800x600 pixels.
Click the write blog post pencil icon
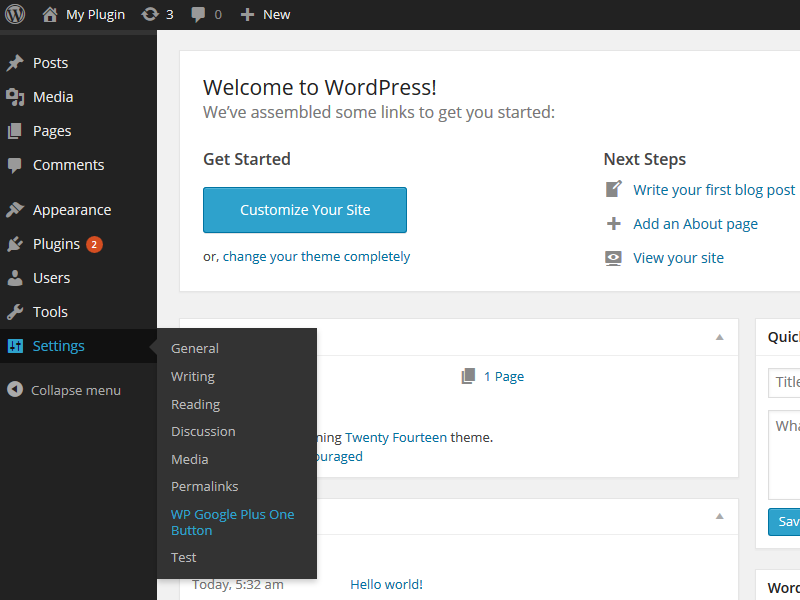(614, 189)
